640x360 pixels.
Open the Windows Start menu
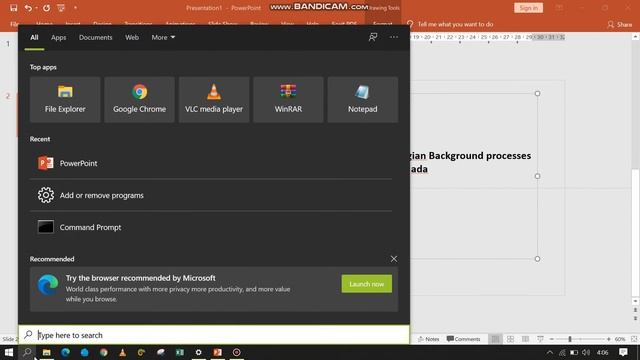click(x=9, y=352)
